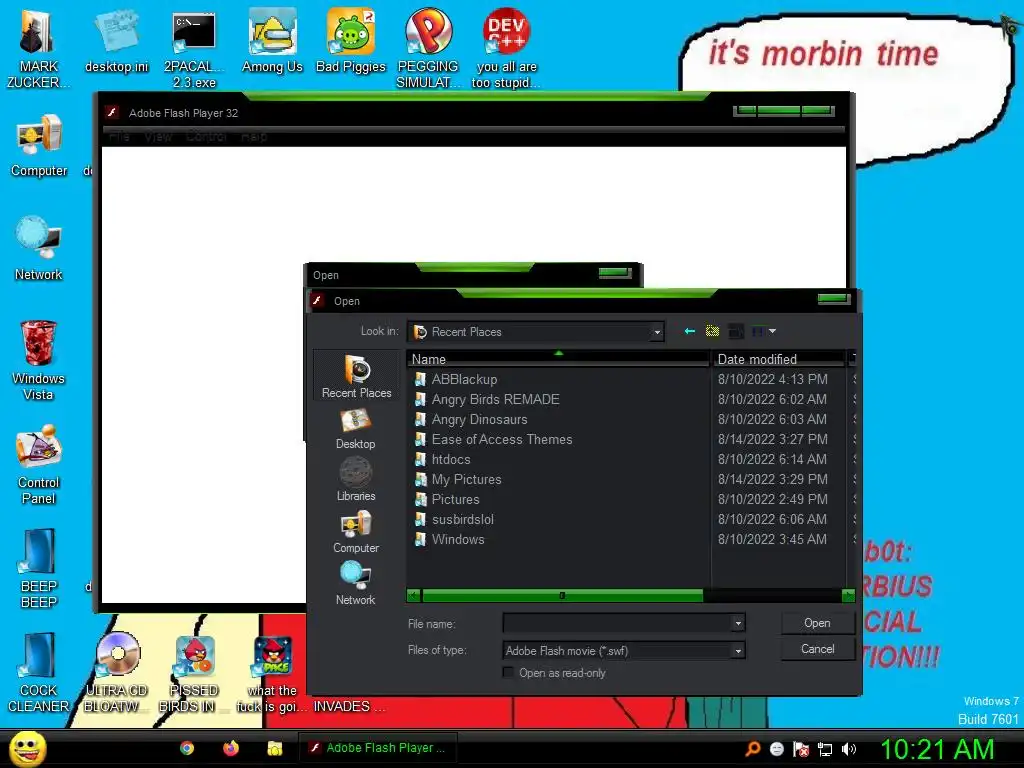Expand the File name dropdown arrow
This screenshot has height=768, width=1024.
tap(738, 623)
